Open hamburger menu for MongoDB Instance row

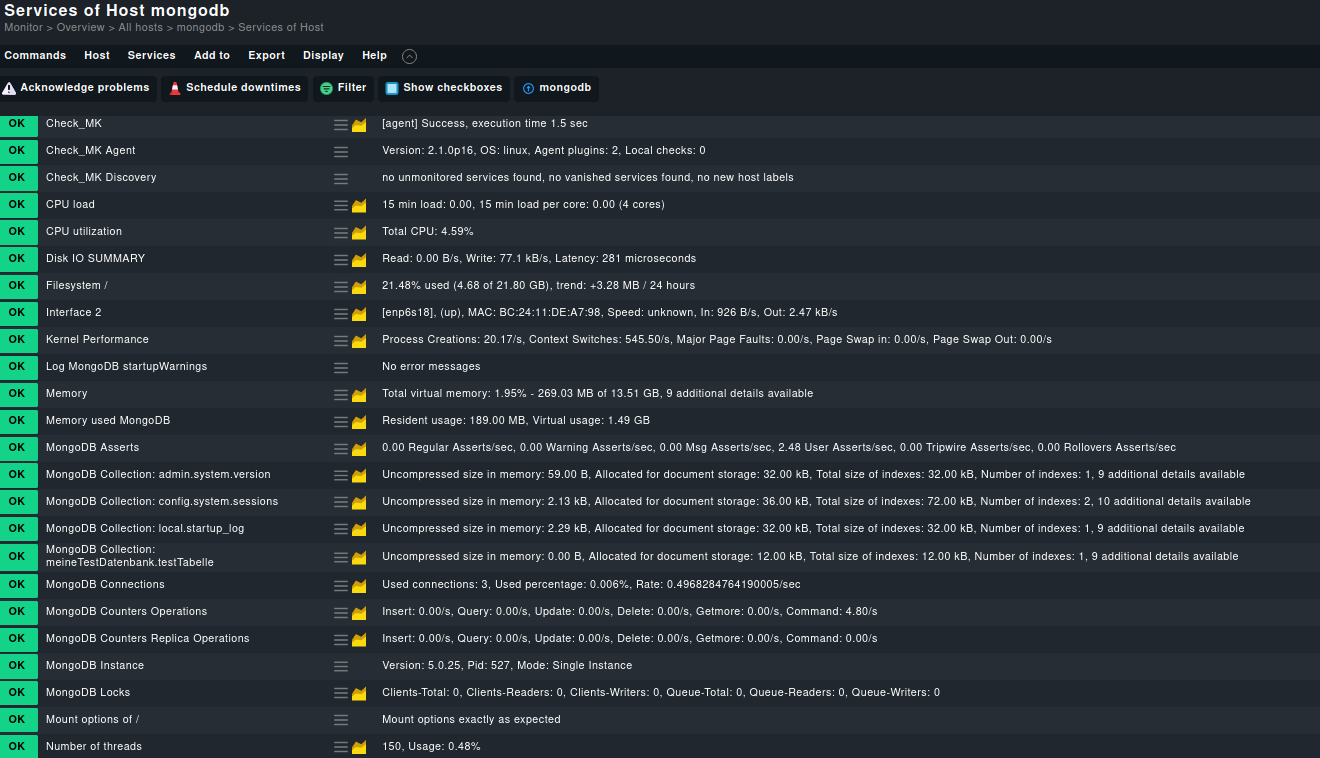click(x=341, y=666)
